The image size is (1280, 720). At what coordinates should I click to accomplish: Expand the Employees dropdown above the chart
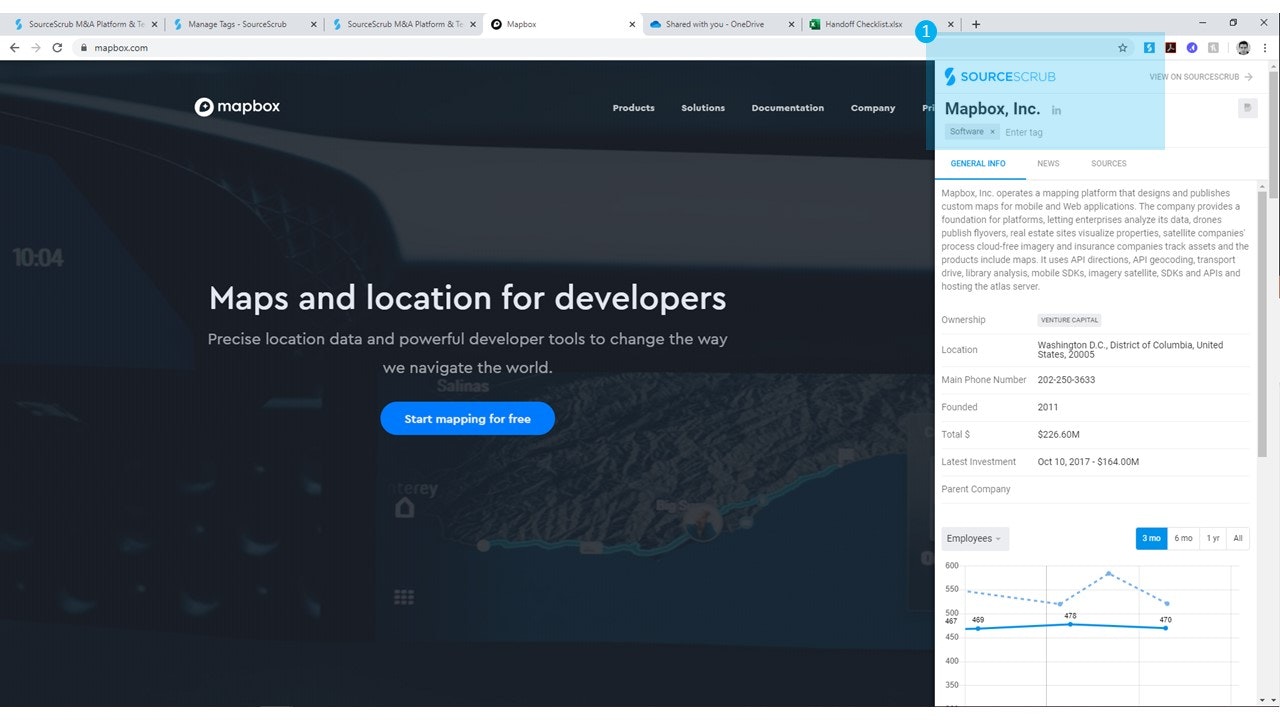[974, 538]
